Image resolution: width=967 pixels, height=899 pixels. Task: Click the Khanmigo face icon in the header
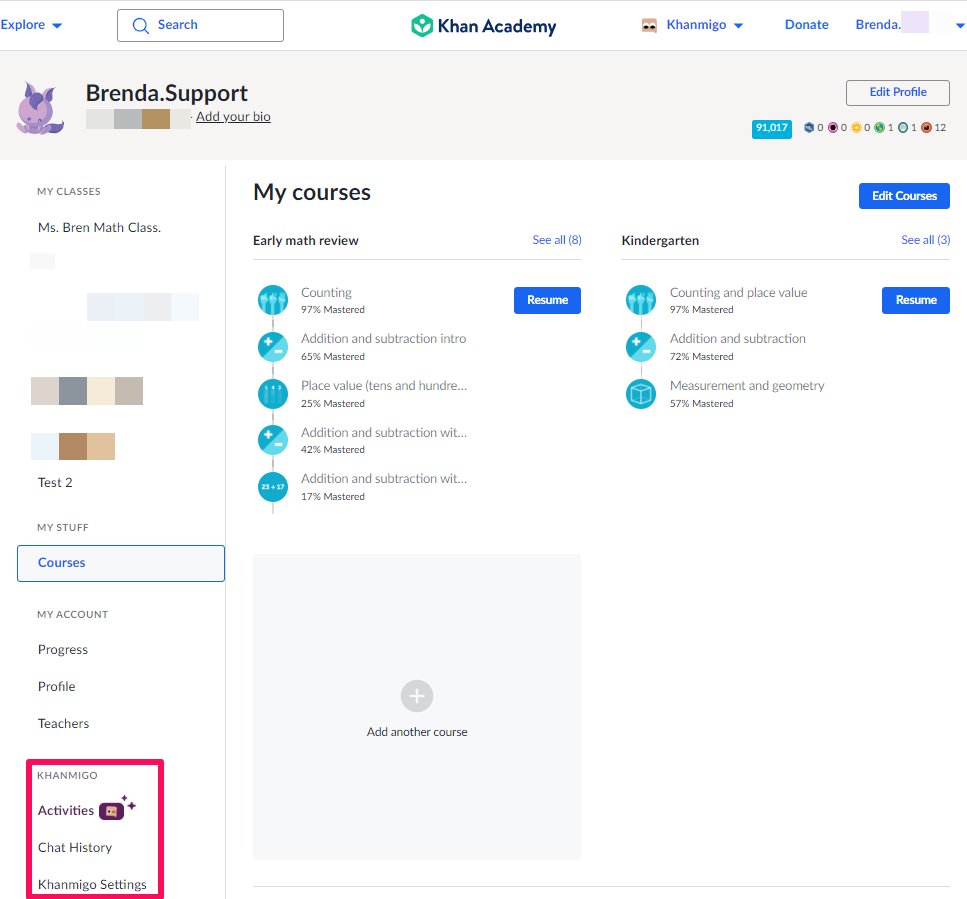tap(649, 25)
